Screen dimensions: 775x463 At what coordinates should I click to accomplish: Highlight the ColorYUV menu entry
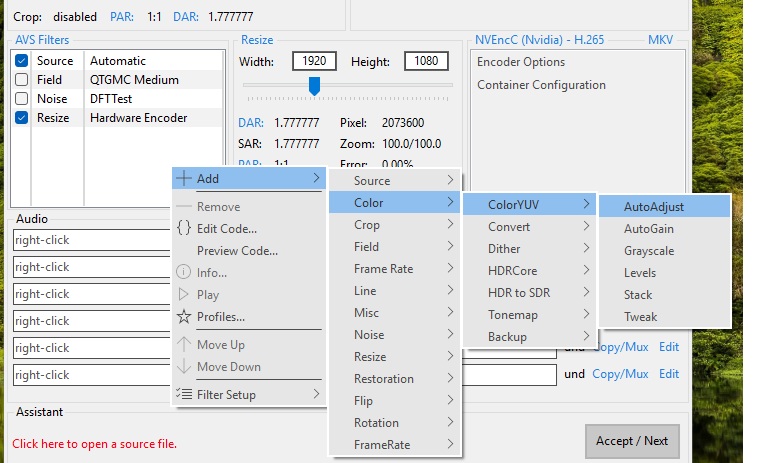529,204
